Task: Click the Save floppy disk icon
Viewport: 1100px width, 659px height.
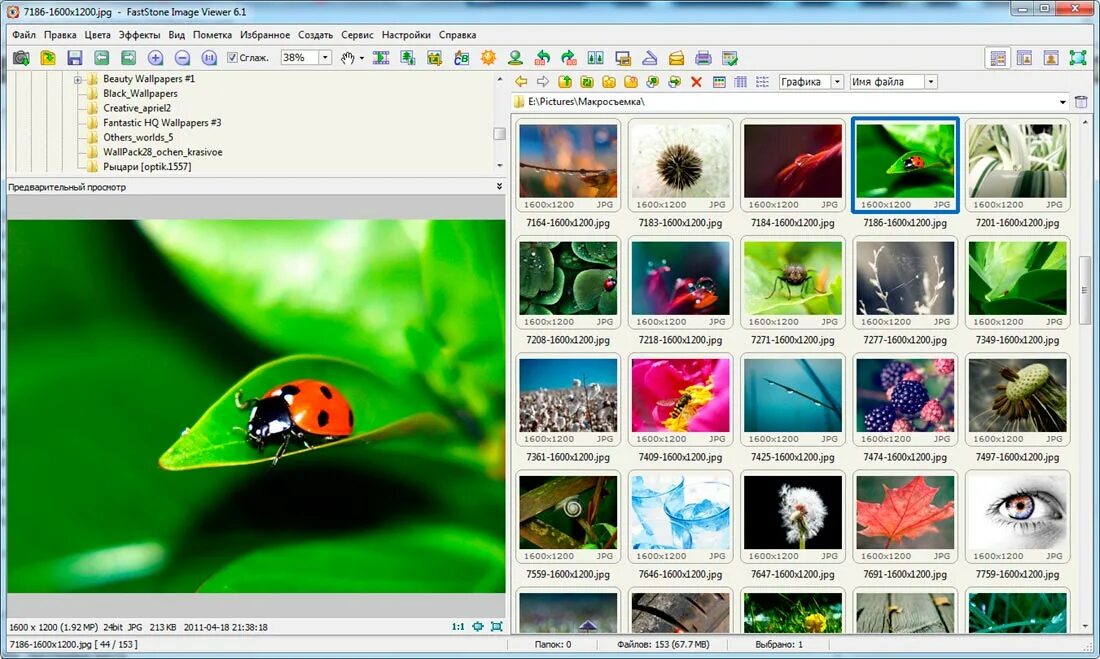Action: click(74, 58)
